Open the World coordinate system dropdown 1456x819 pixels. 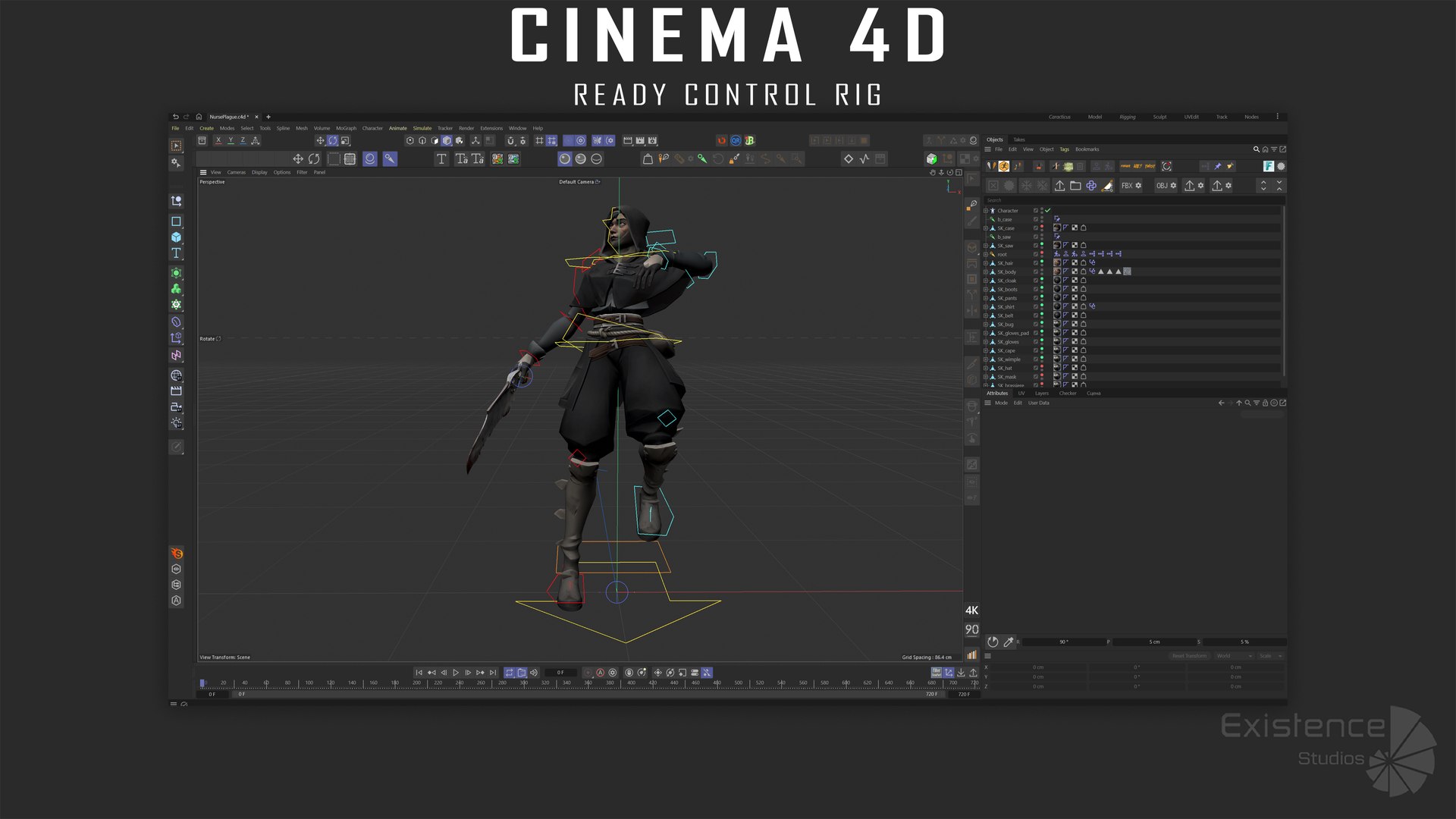point(1234,656)
